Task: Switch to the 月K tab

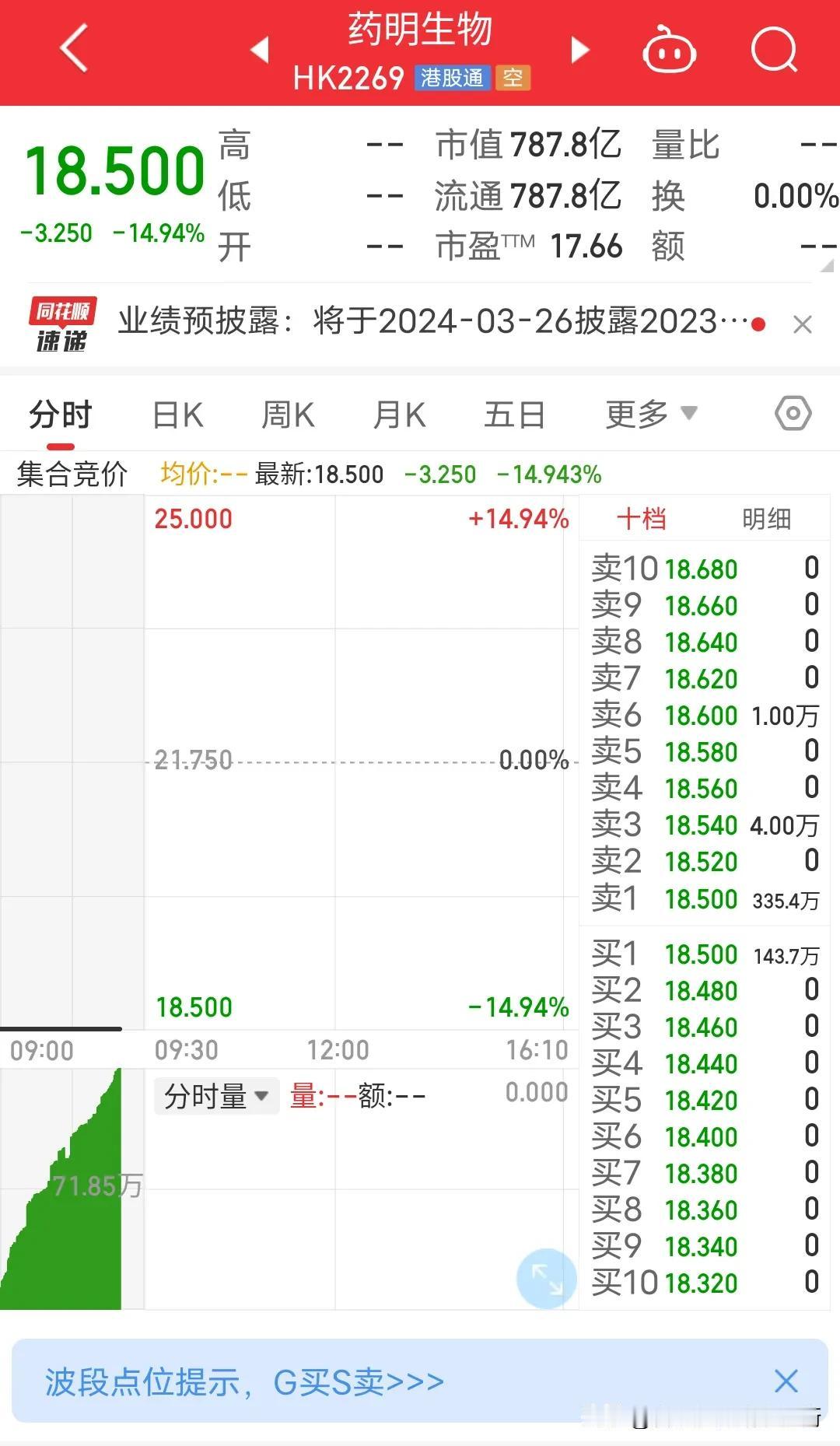Action: pos(399,415)
